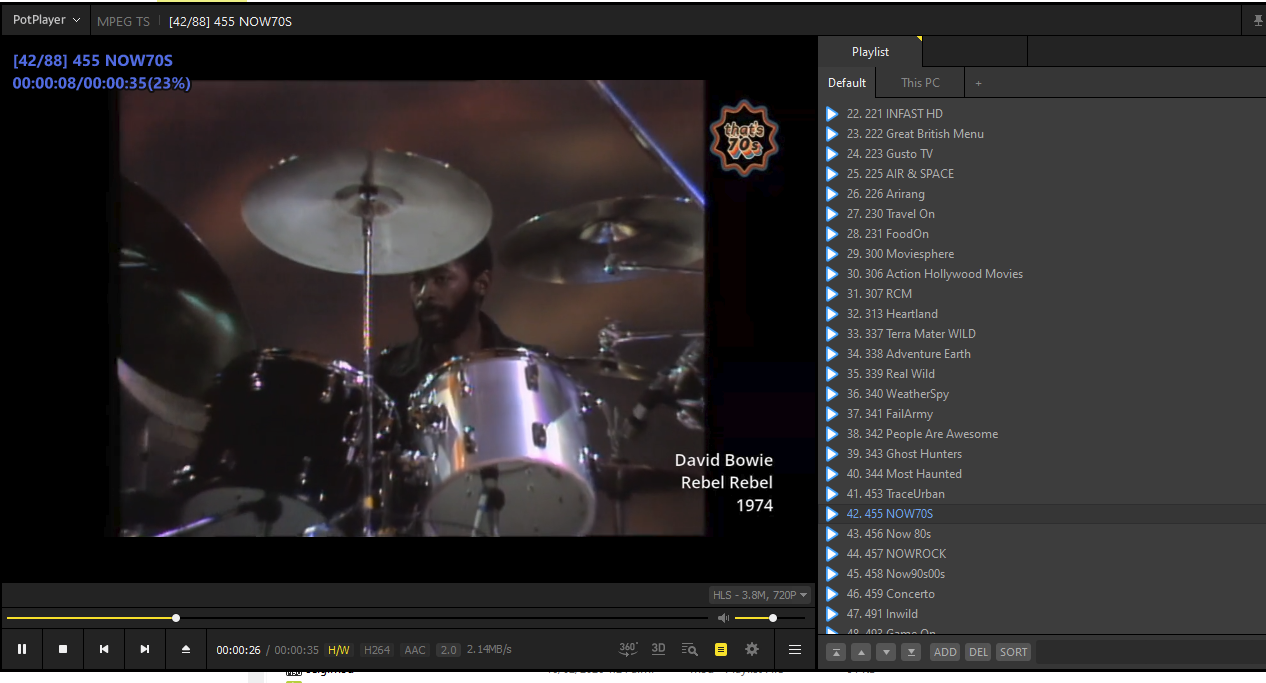Select the Default playlist tab
1266x683 pixels.
(847, 83)
